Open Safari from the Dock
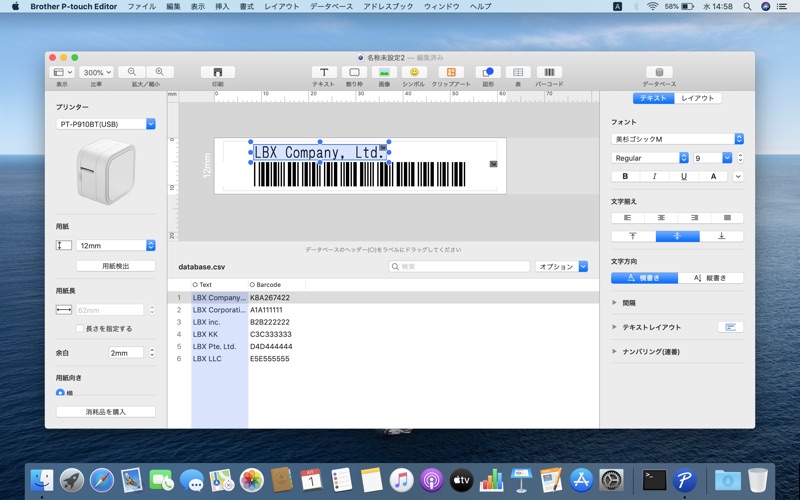Screen dimensions: 800x500 click(x=102, y=481)
